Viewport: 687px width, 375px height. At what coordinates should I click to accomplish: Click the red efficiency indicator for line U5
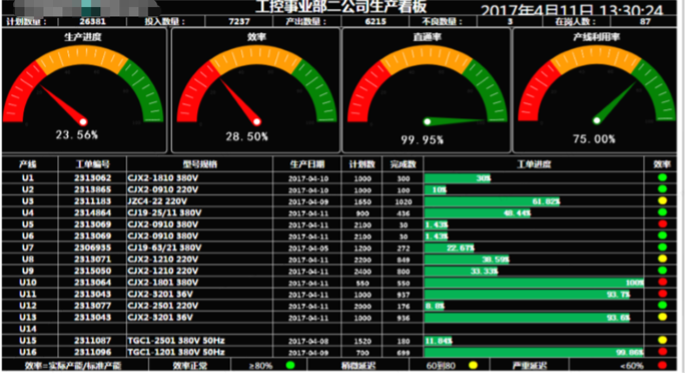tap(662, 224)
